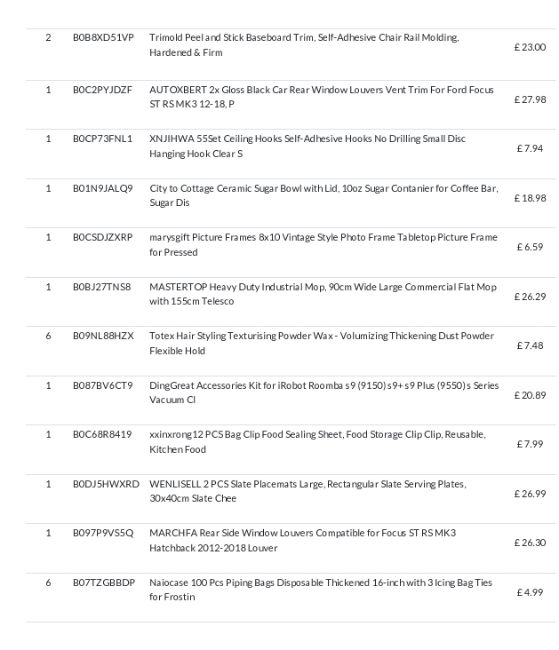Click ASIN B0C2PYJDZF
The height and width of the screenshot is (650, 559).
102,90
